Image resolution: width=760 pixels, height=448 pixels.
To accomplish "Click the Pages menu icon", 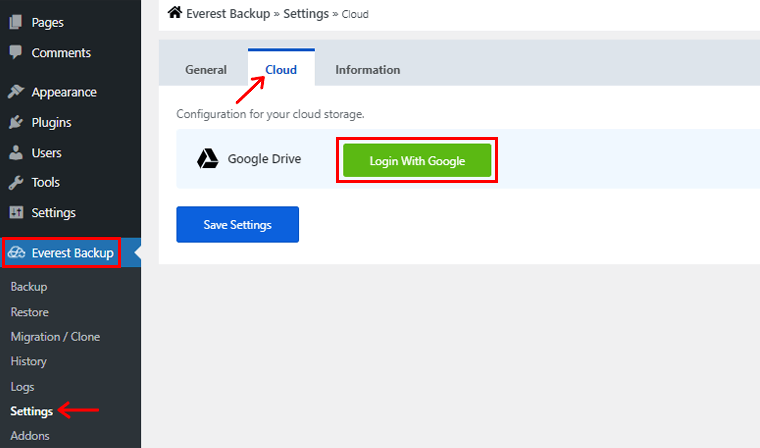I will click(x=16, y=22).
